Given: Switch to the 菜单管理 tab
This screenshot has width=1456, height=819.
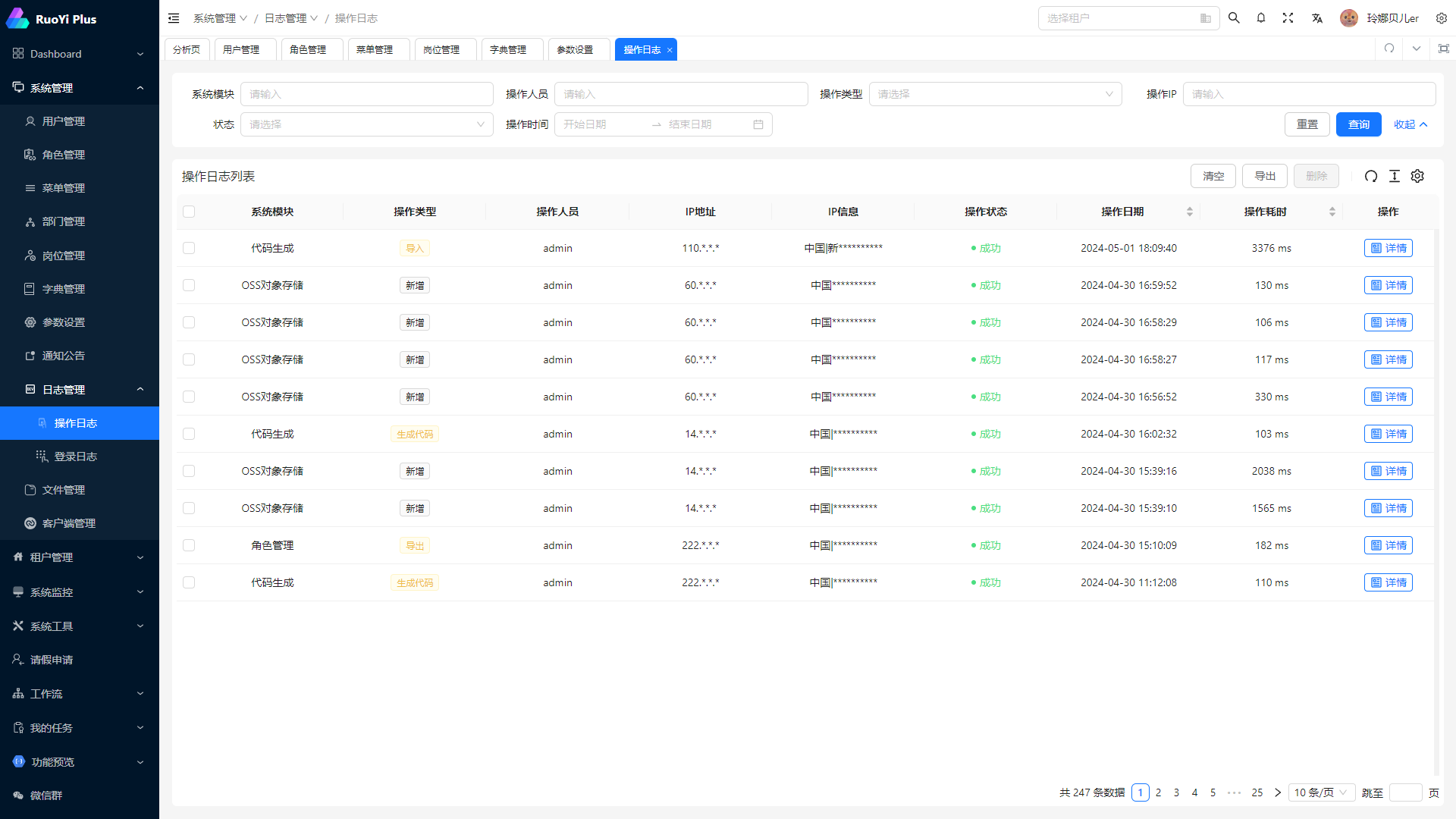Looking at the screenshot, I should tap(379, 49).
